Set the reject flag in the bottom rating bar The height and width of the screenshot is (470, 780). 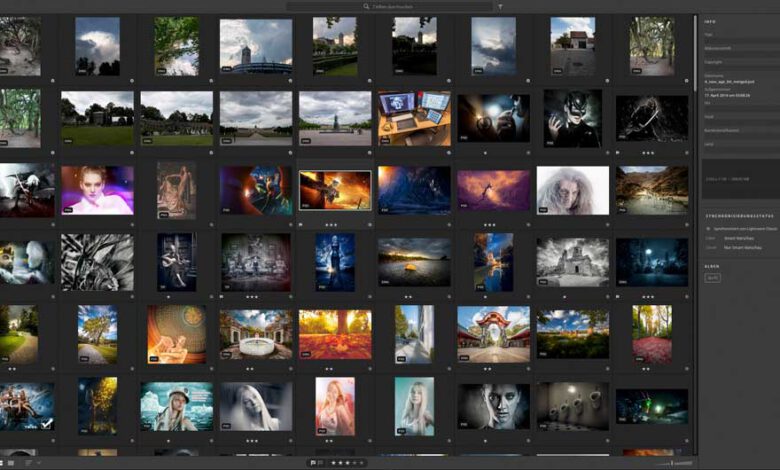pos(321,463)
